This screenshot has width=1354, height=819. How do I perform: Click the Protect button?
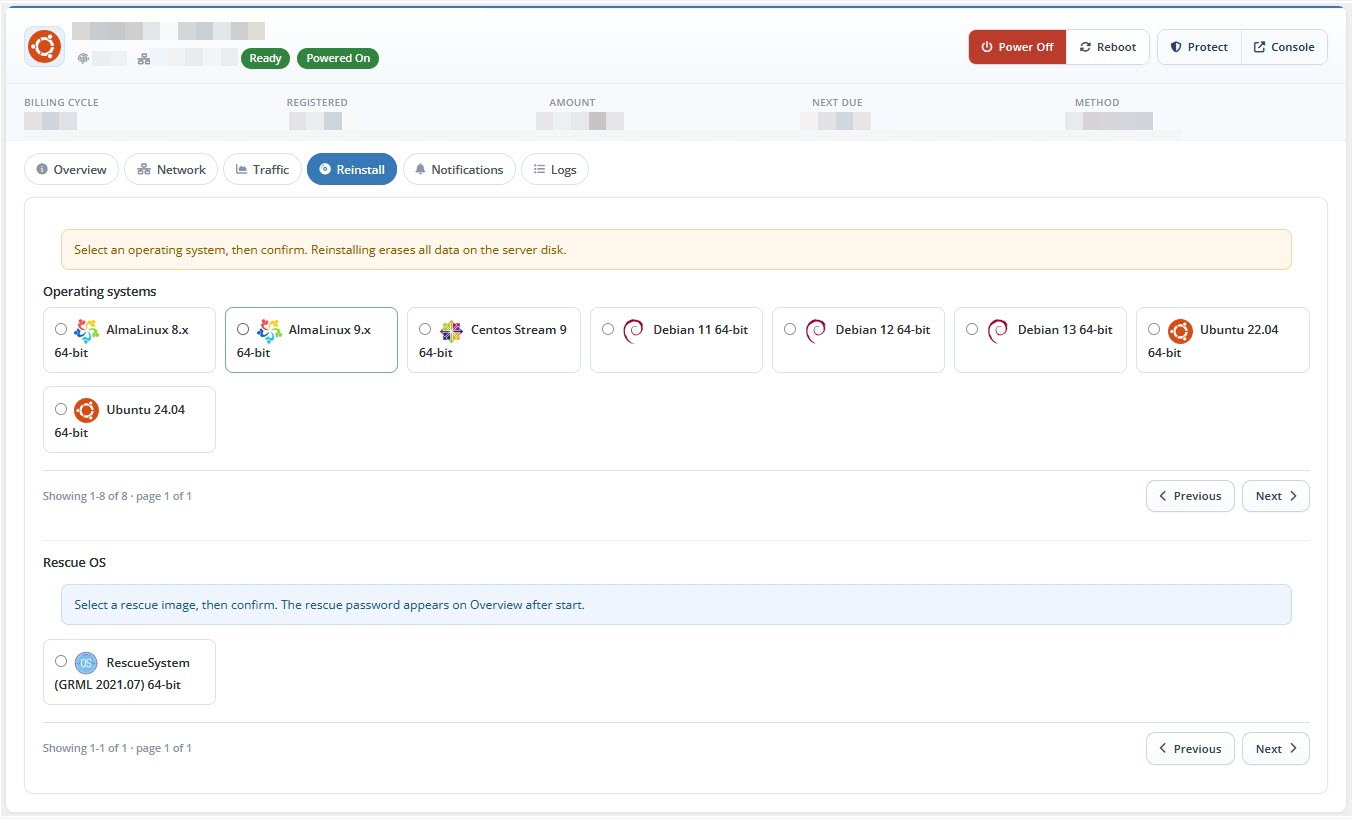[1199, 47]
